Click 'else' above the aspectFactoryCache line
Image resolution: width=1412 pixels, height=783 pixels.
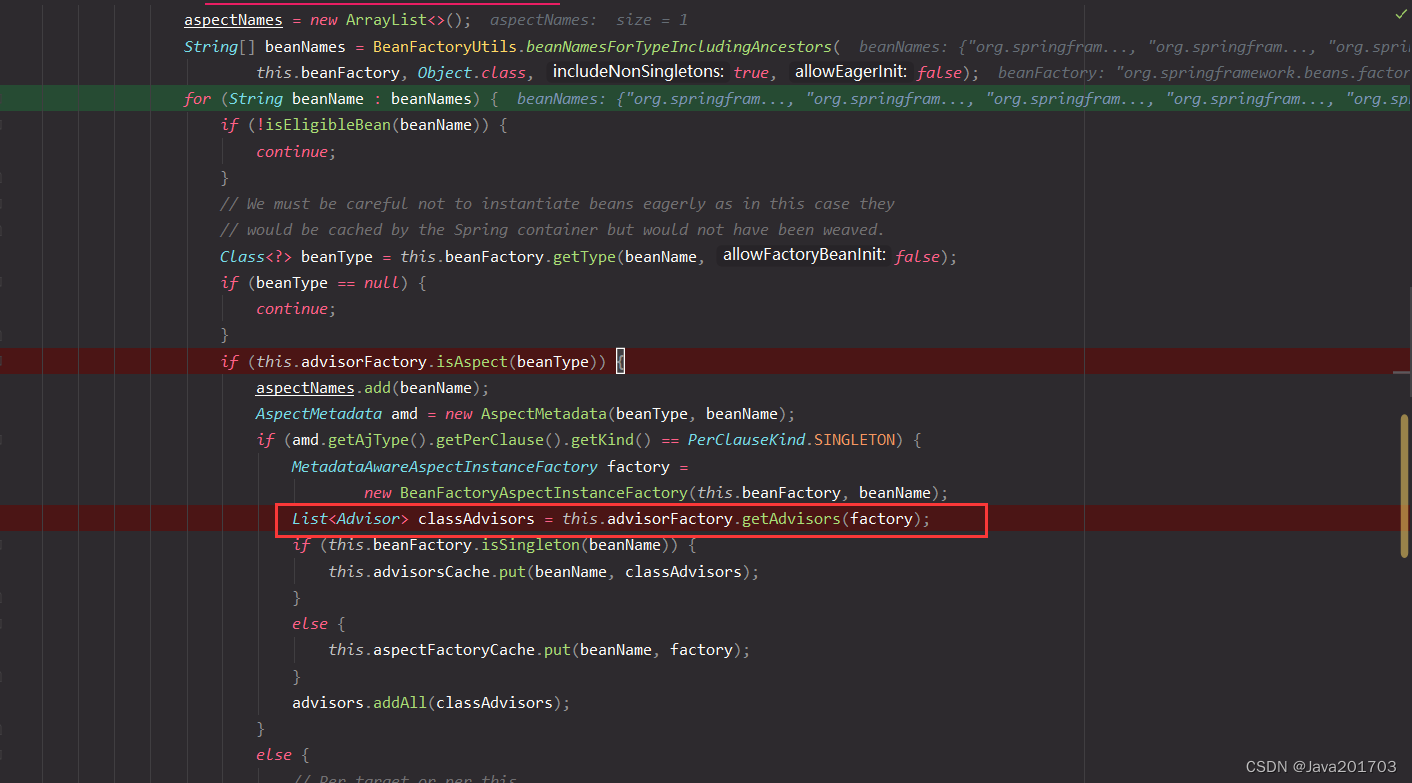coord(310,624)
